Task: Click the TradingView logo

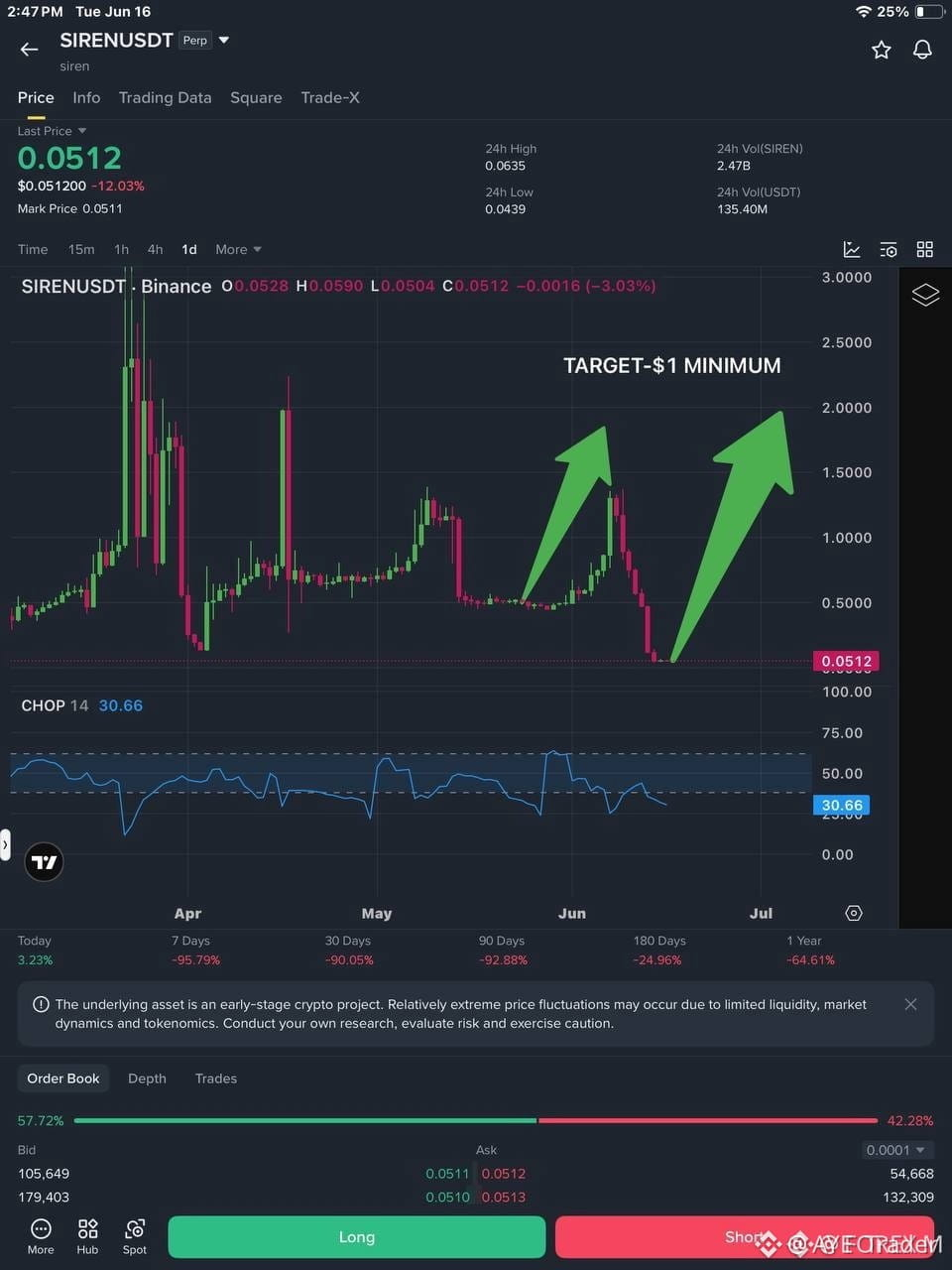Action: pos(45,861)
